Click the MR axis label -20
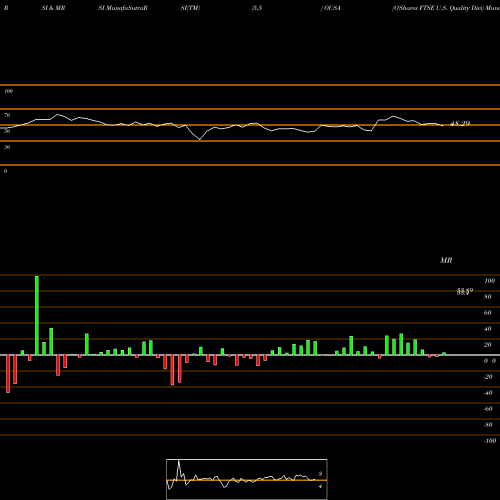This screenshot has height=500, width=500. pyautogui.click(x=488, y=377)
